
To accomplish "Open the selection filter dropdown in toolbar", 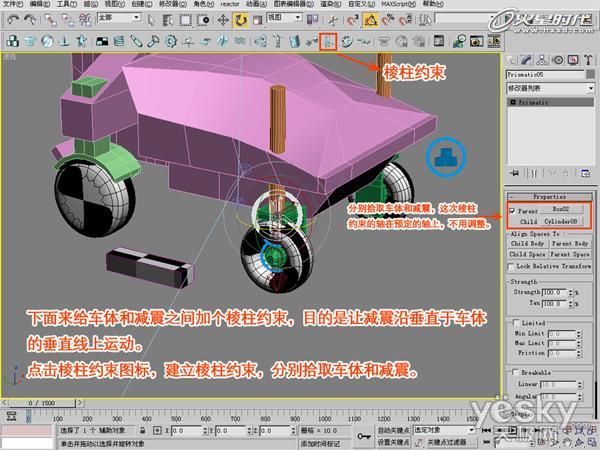I will [119, 18].
